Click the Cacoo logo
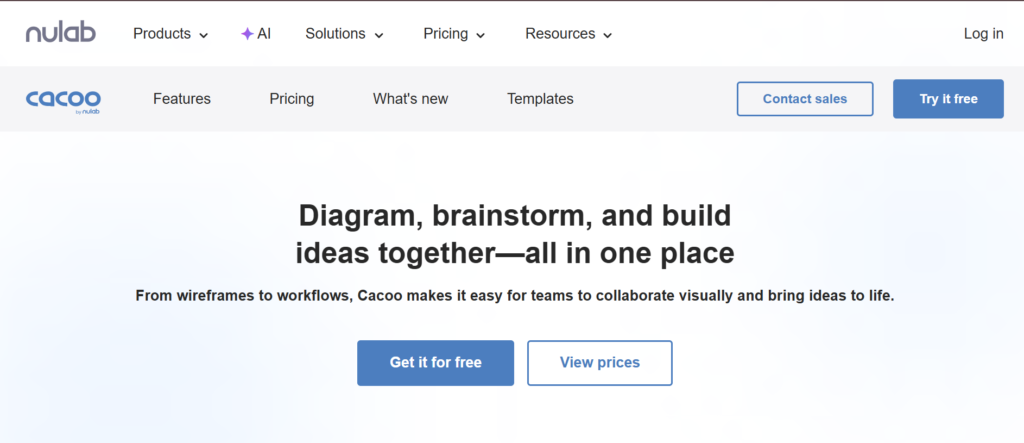Viewport: 1024px width, 443px height. 63,98
